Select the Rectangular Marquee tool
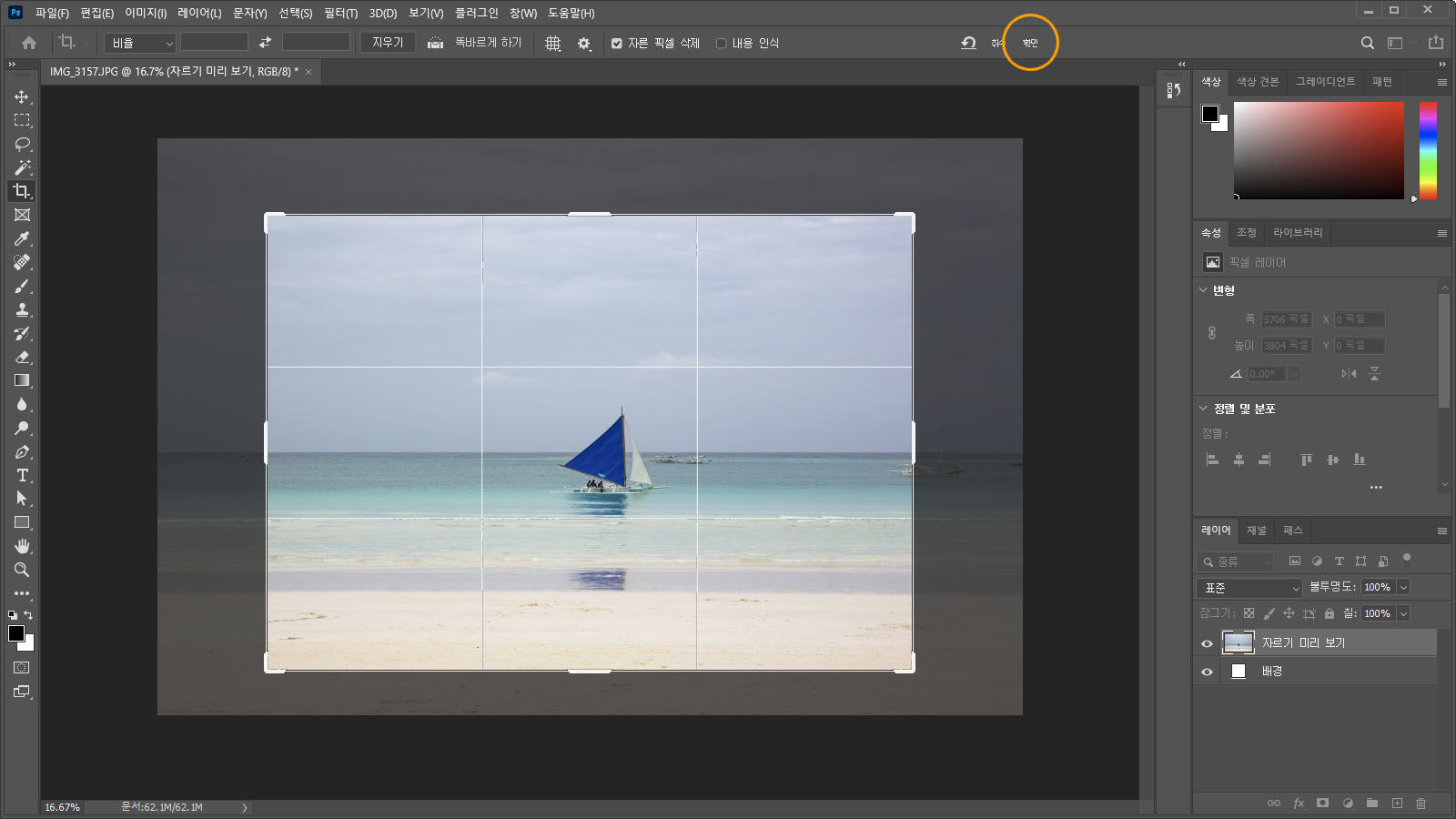This screenshot has height=819, width=1456. (x=22, y=120)
